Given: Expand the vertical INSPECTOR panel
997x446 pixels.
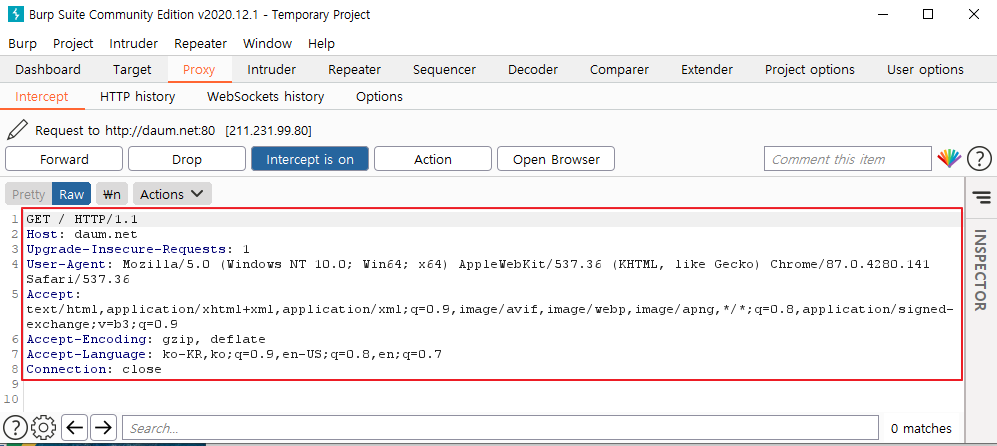Looking at the screenshot, I should pyautogui.click(x=980, y=270).
